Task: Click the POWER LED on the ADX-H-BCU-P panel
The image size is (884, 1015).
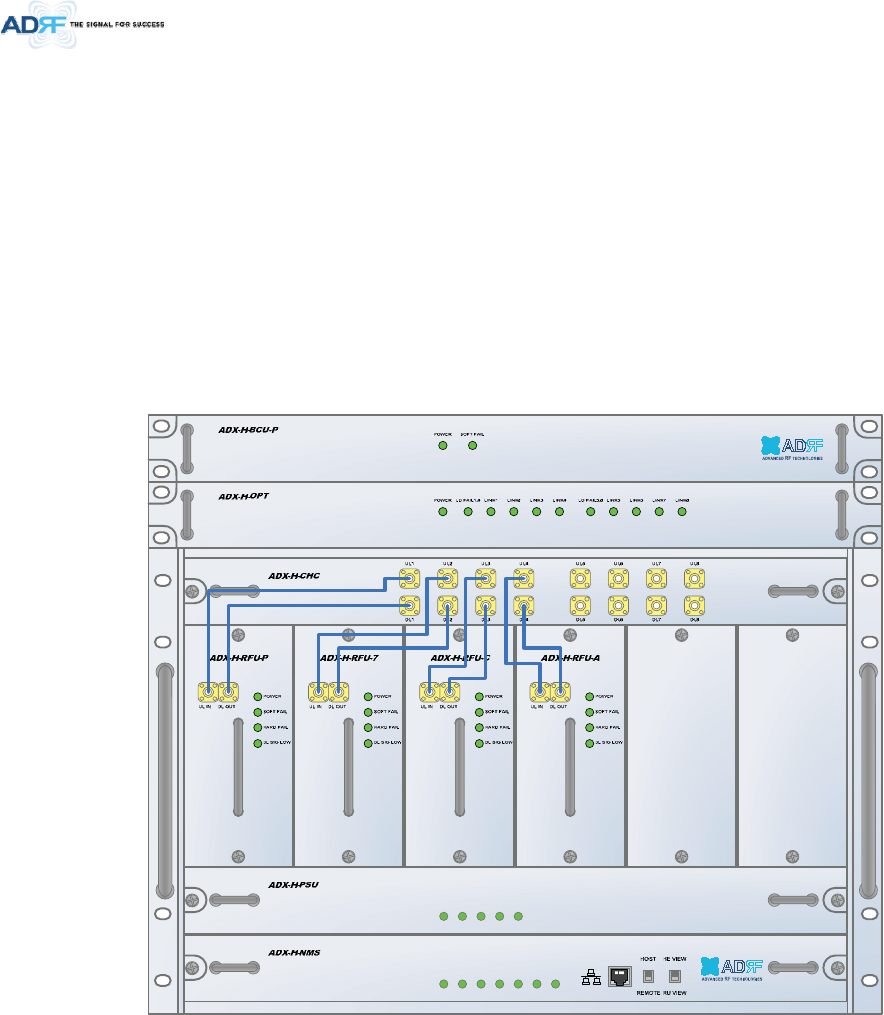Action: coord(443,445)
